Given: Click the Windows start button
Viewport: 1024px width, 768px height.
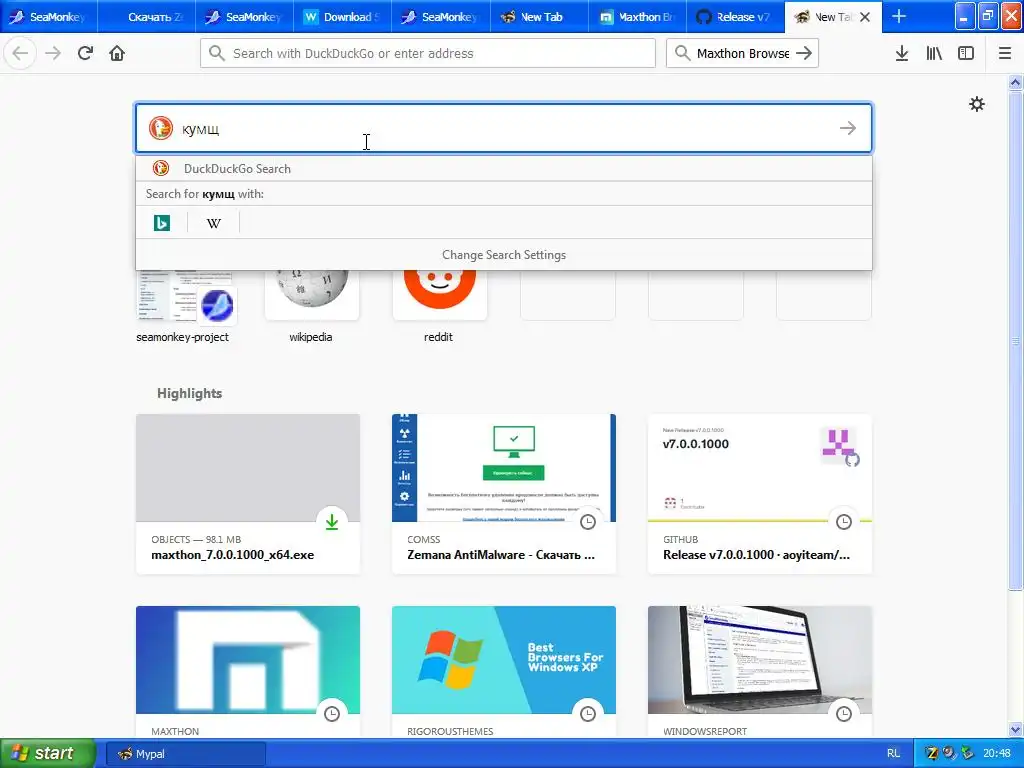Looking at the screenshot, I should tap(48, 753).
